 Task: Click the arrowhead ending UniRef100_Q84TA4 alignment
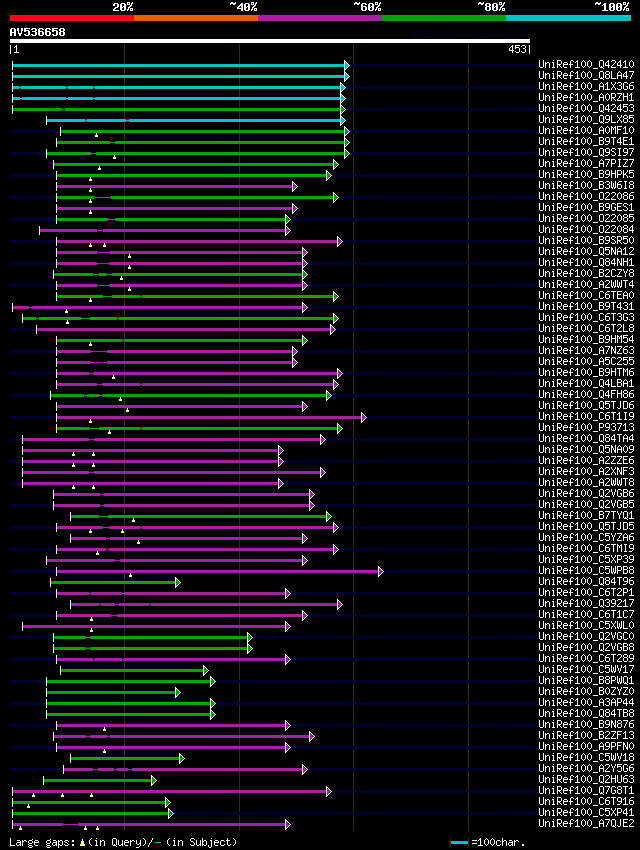coord(323,440)
